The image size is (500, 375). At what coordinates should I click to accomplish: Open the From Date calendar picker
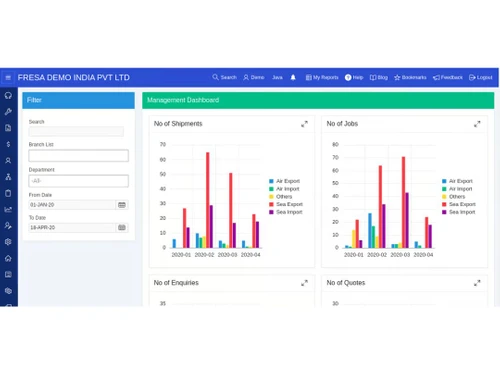pos(122,205)
